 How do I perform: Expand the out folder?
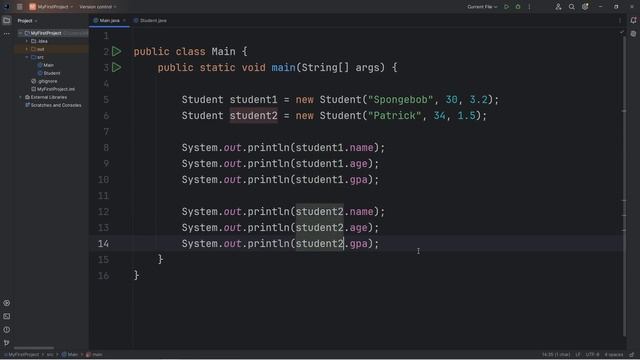27,49
